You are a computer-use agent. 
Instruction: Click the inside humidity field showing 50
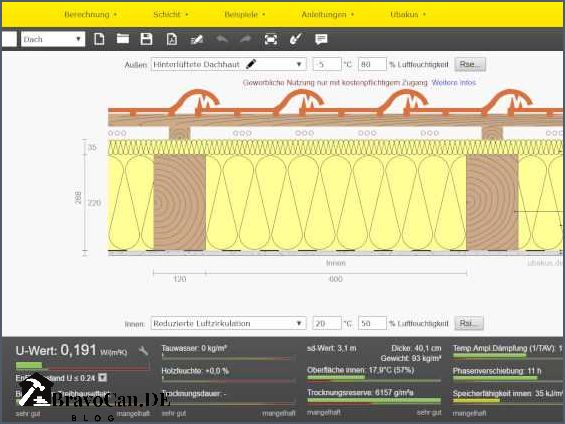(x=372, y=323)
